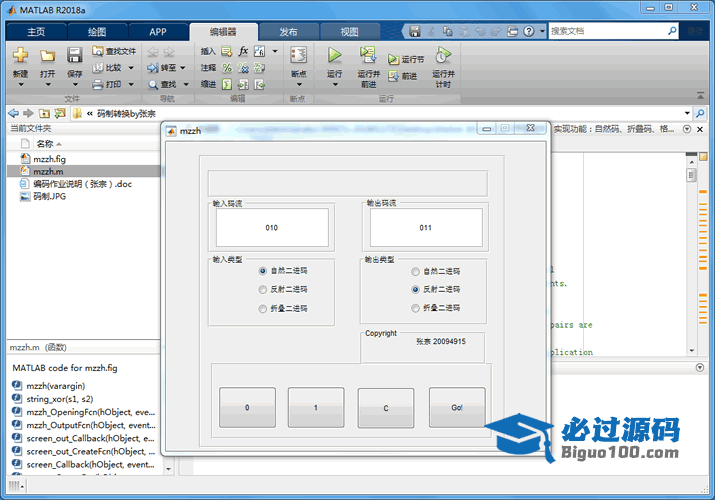
Task: Expand the Breakpoints dropdown arrow
Action: pyautogui.click(x=299, y=84)
